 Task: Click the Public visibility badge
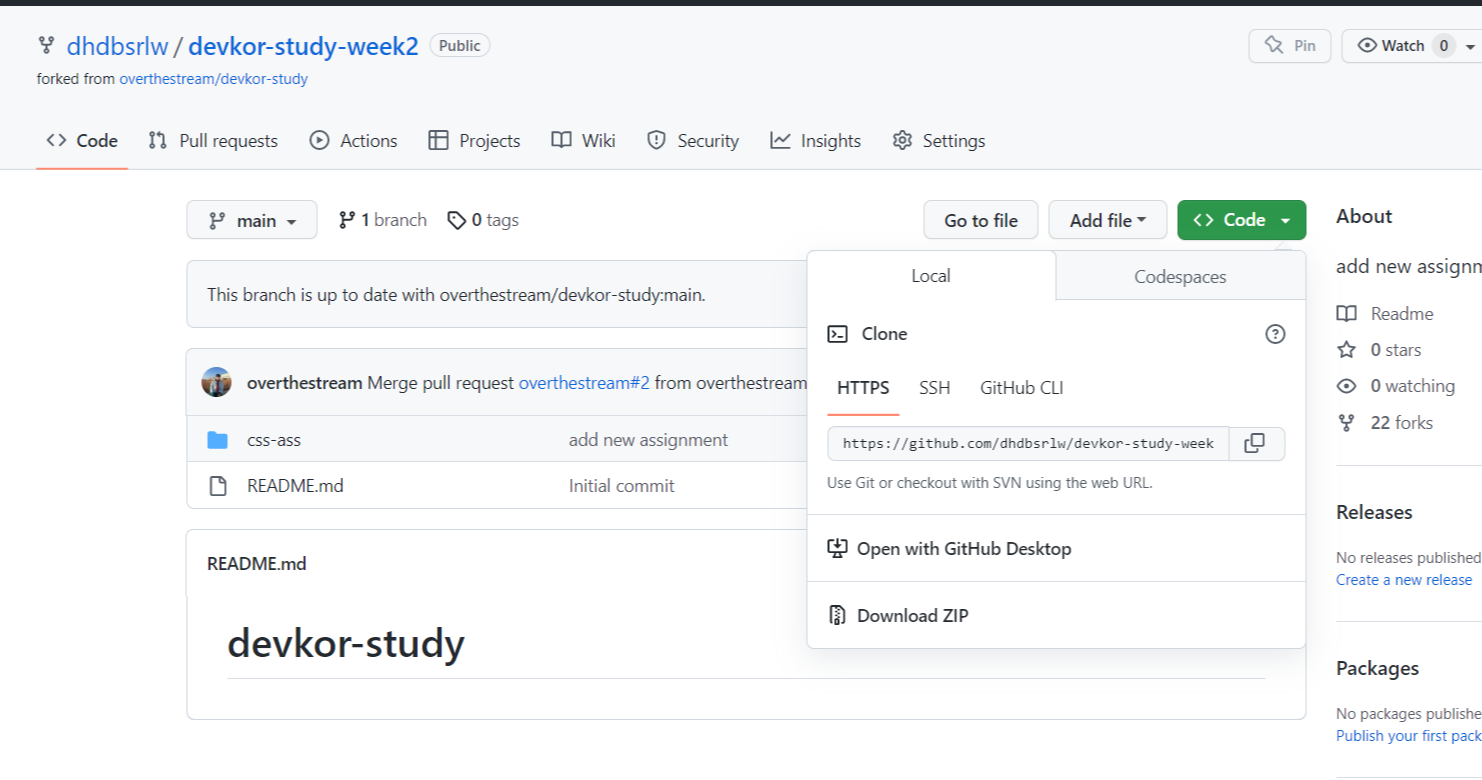(460, 46)
